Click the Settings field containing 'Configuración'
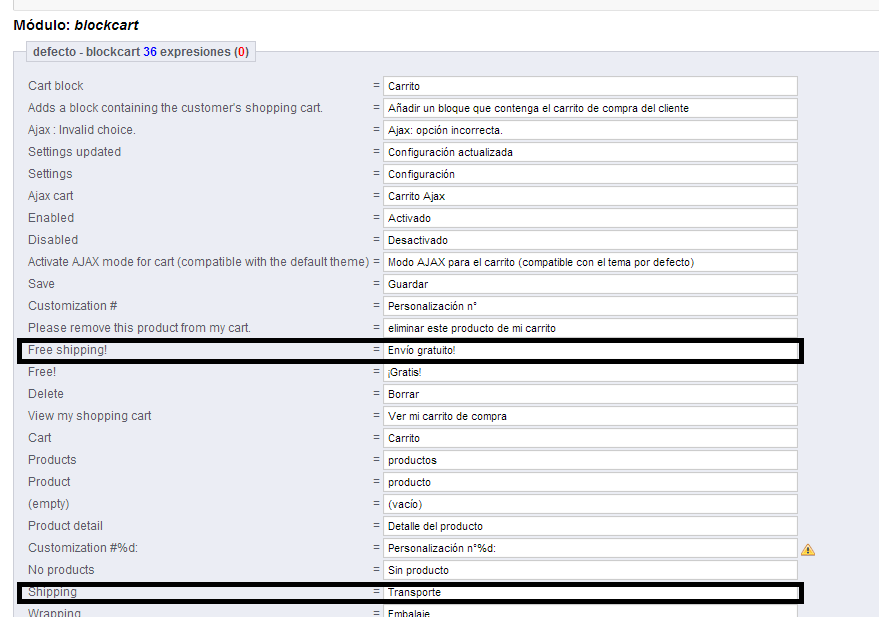Screen dimensions: 879x617 click(590, 174)
